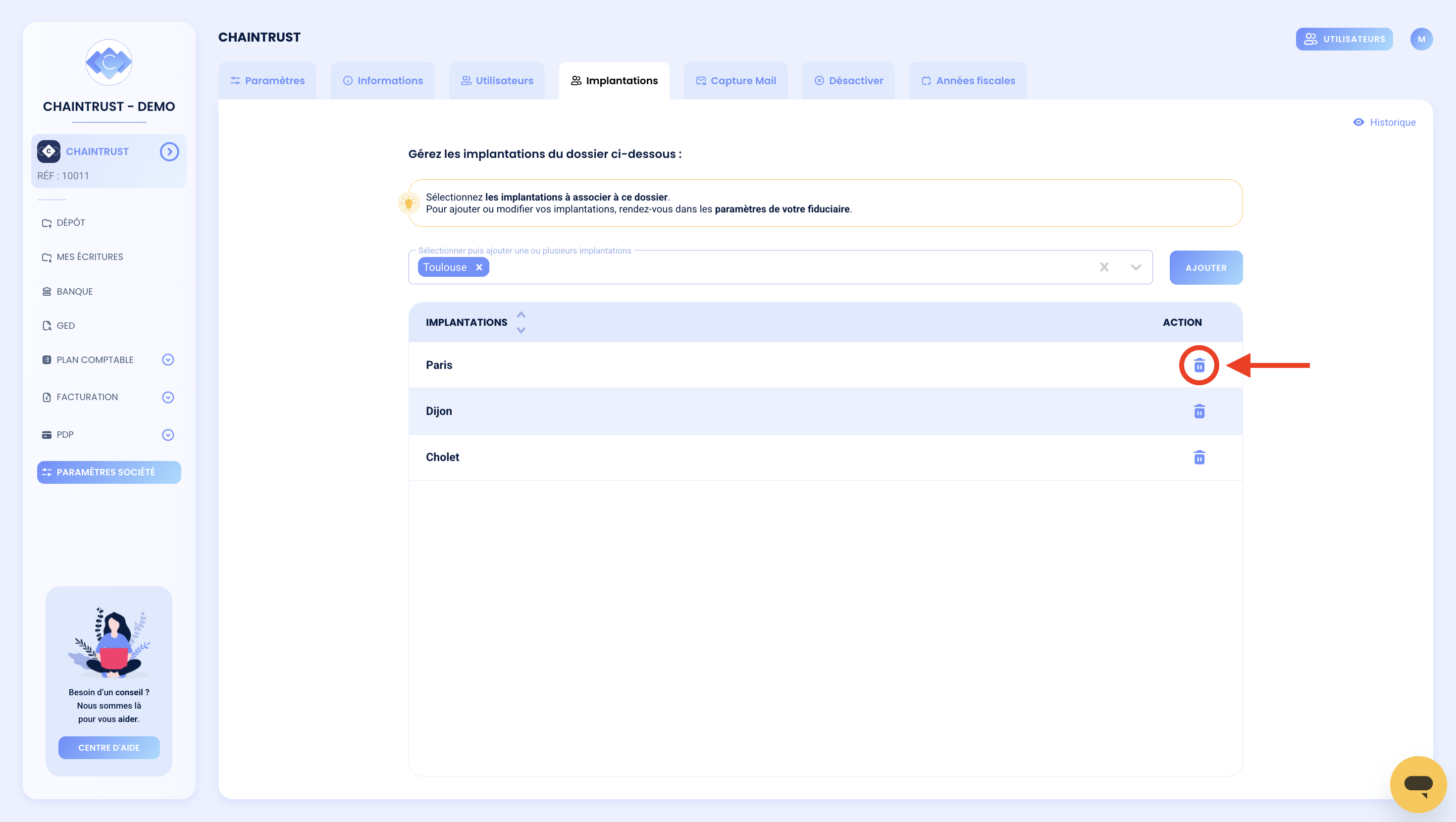
Task: Delete the Cholet implantation via trash icon
Action: [x=1199, y=457]
